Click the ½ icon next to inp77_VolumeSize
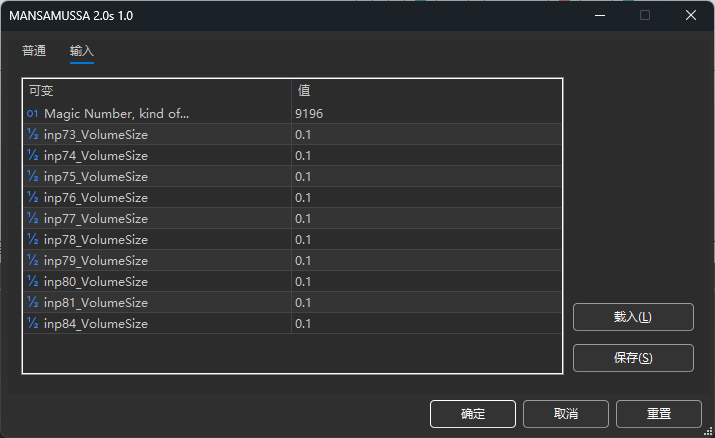 [x=33, y=219]
